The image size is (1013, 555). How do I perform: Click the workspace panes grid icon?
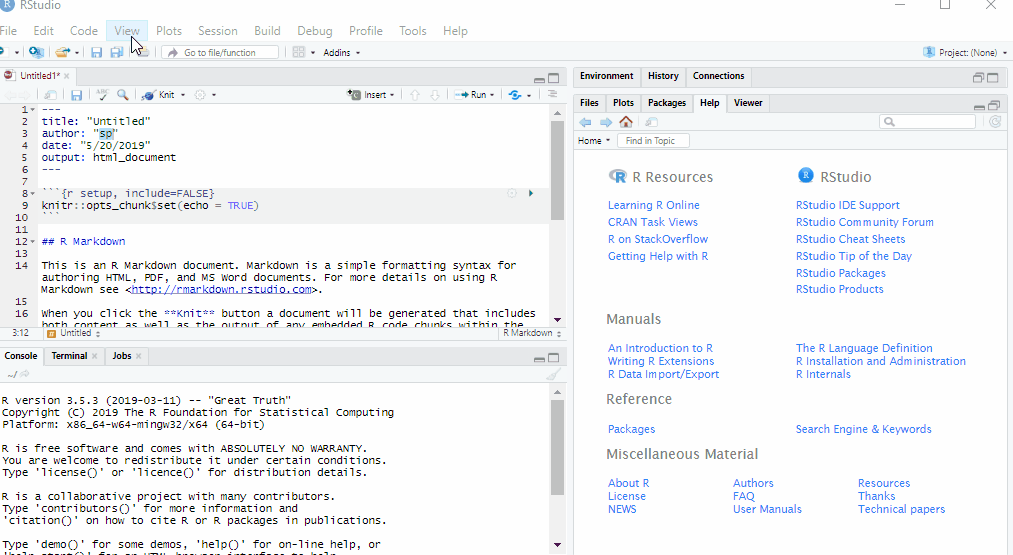coord(298,52)
